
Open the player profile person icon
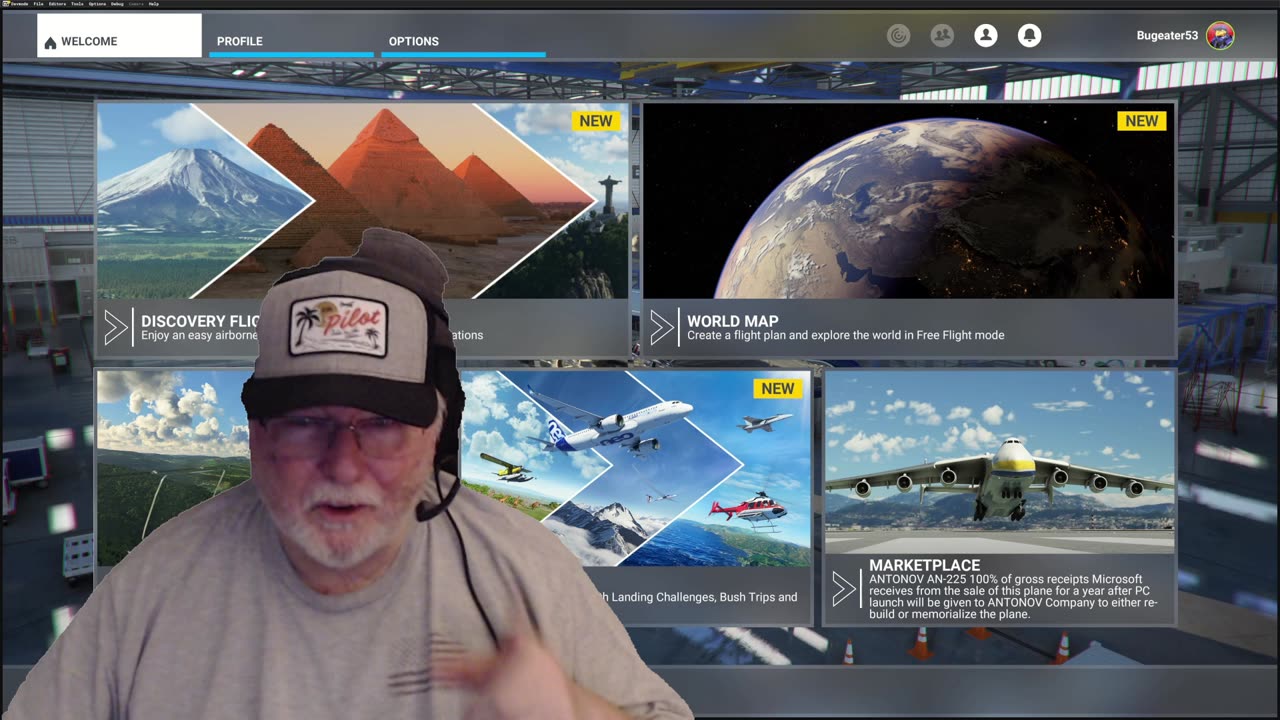tap(986, 36)
